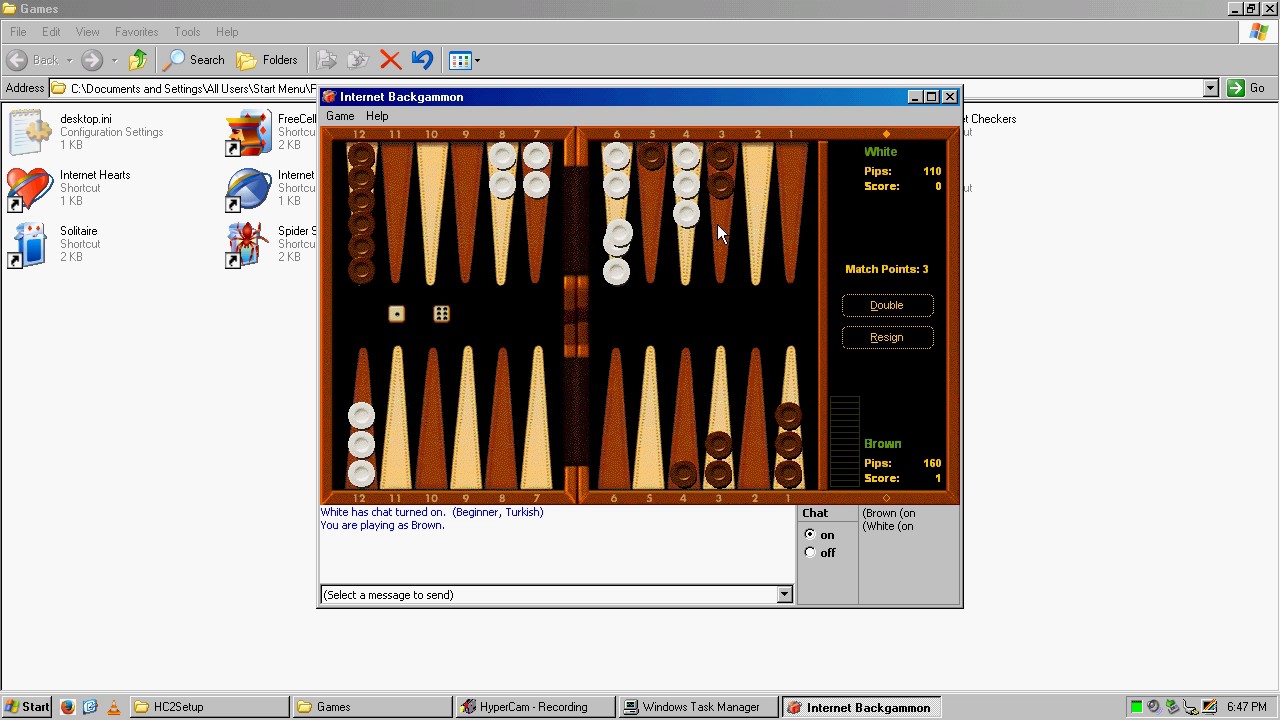
Task: Open the Tools menu in Games window
Action: [x=187, y=32]
